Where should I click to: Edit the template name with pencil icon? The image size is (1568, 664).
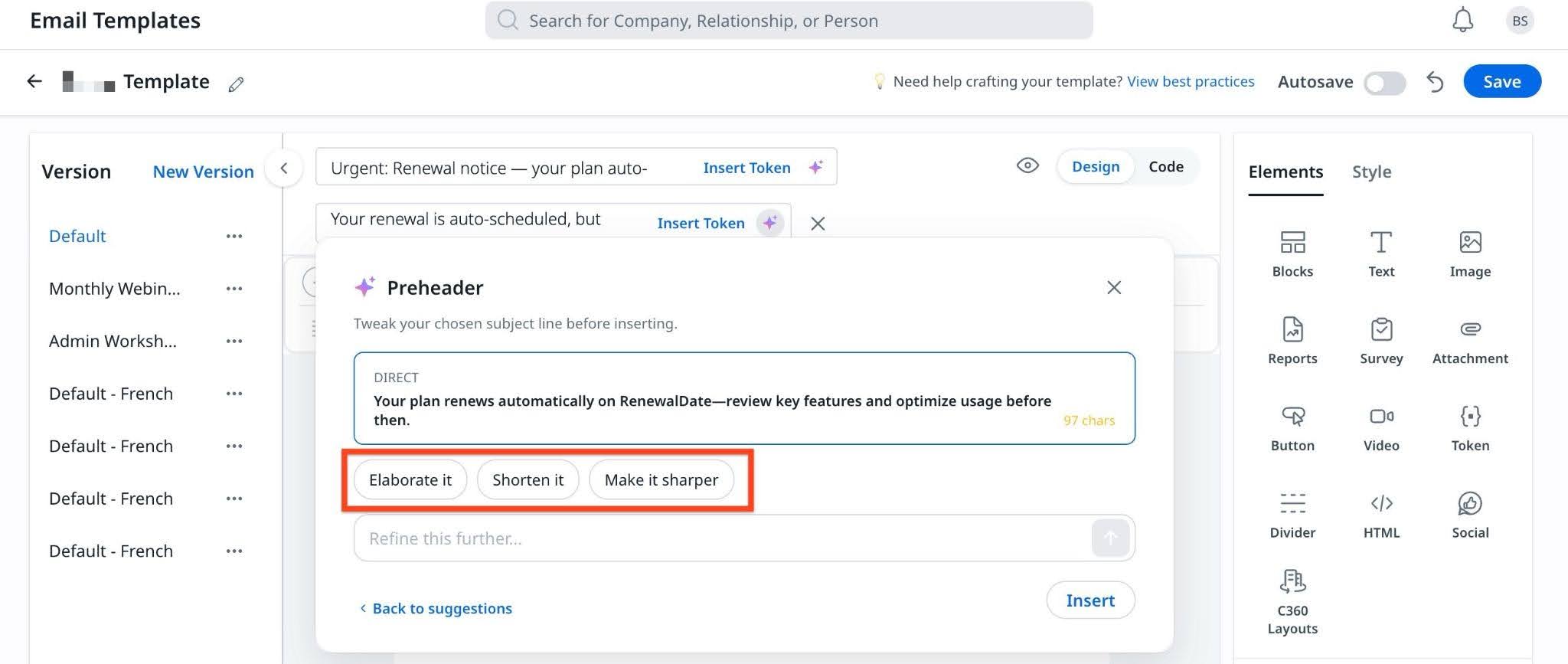(x=236, y=84)
